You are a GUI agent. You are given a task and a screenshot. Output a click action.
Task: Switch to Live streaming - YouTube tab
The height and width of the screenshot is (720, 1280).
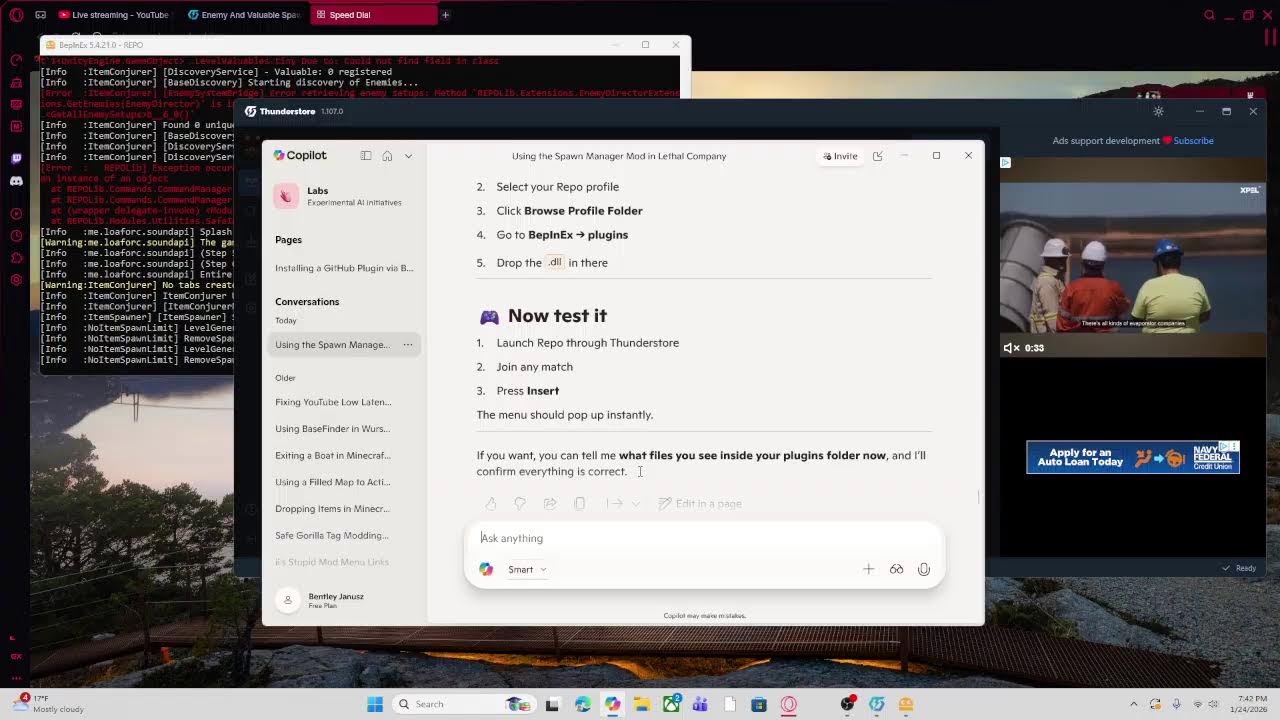(x=114, y=15)
